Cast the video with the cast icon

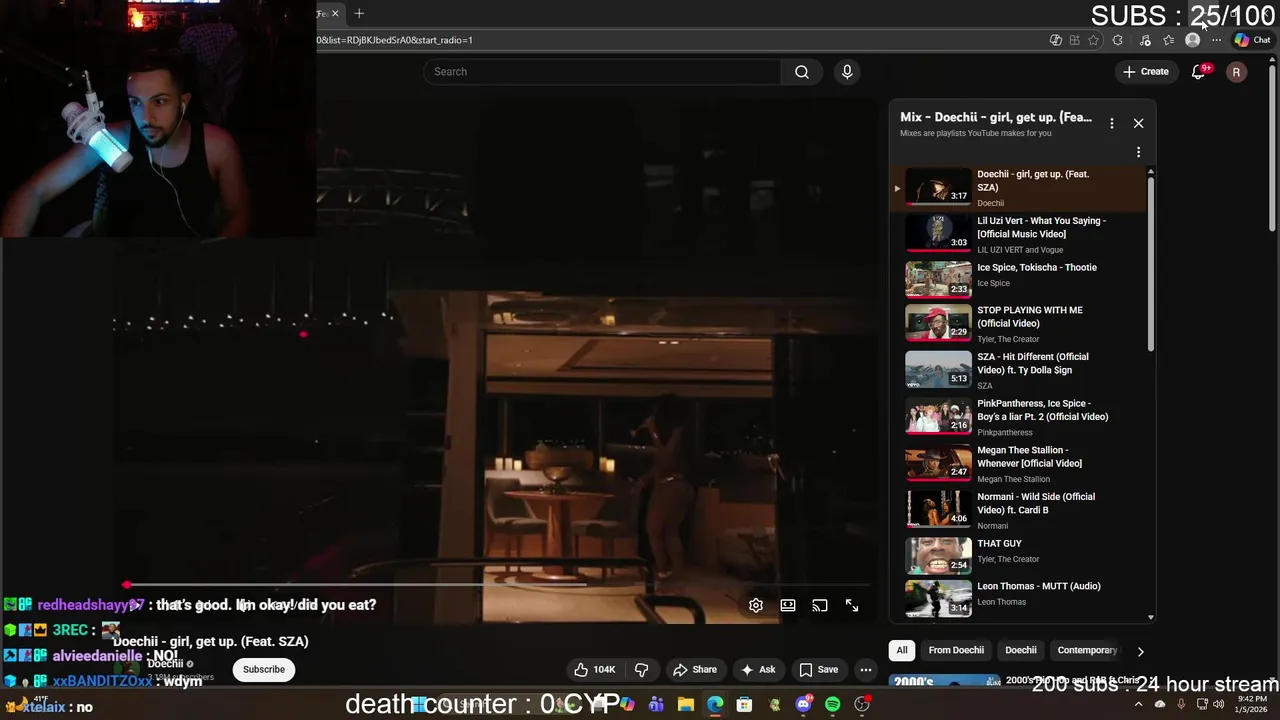point(820,605)
